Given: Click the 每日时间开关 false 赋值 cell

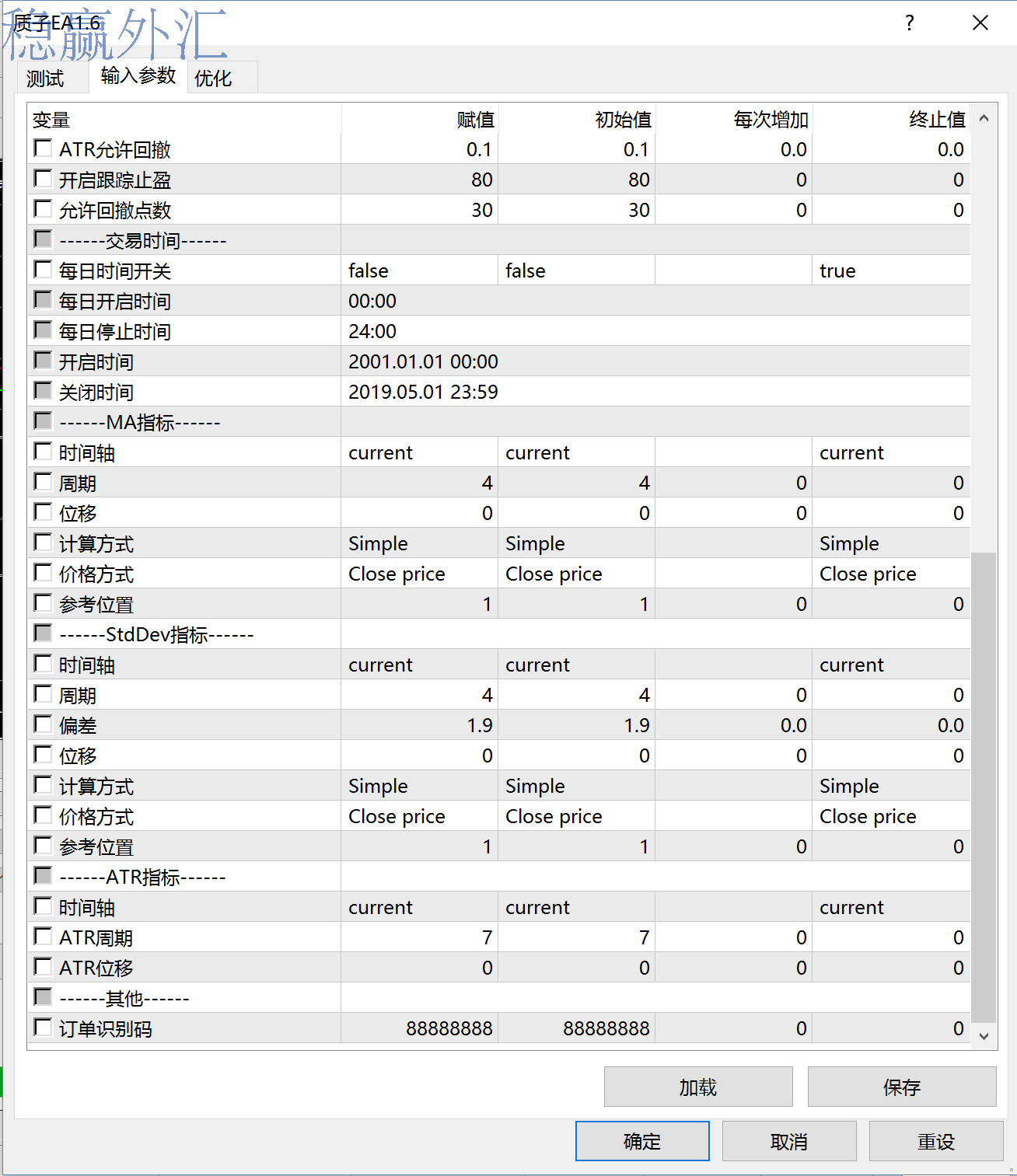Looking at the screenshot, I should tap(420, 270).
